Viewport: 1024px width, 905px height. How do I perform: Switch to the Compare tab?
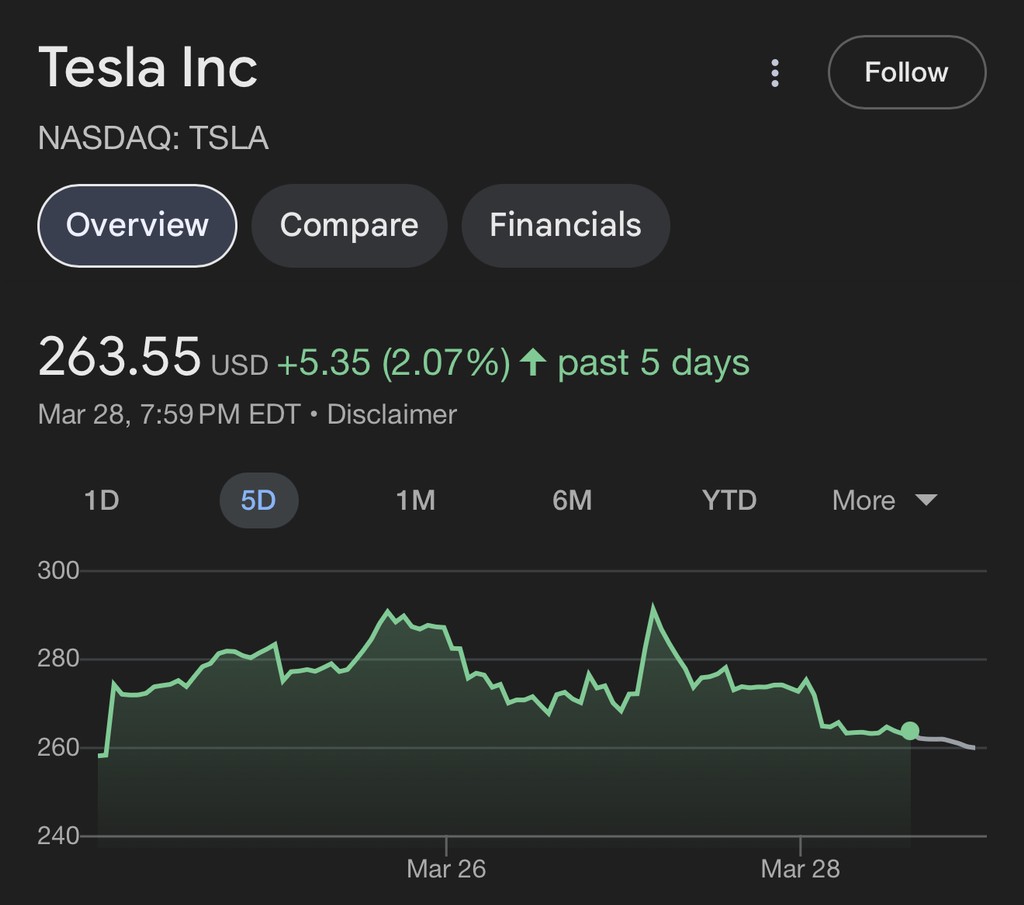point(349,225)
